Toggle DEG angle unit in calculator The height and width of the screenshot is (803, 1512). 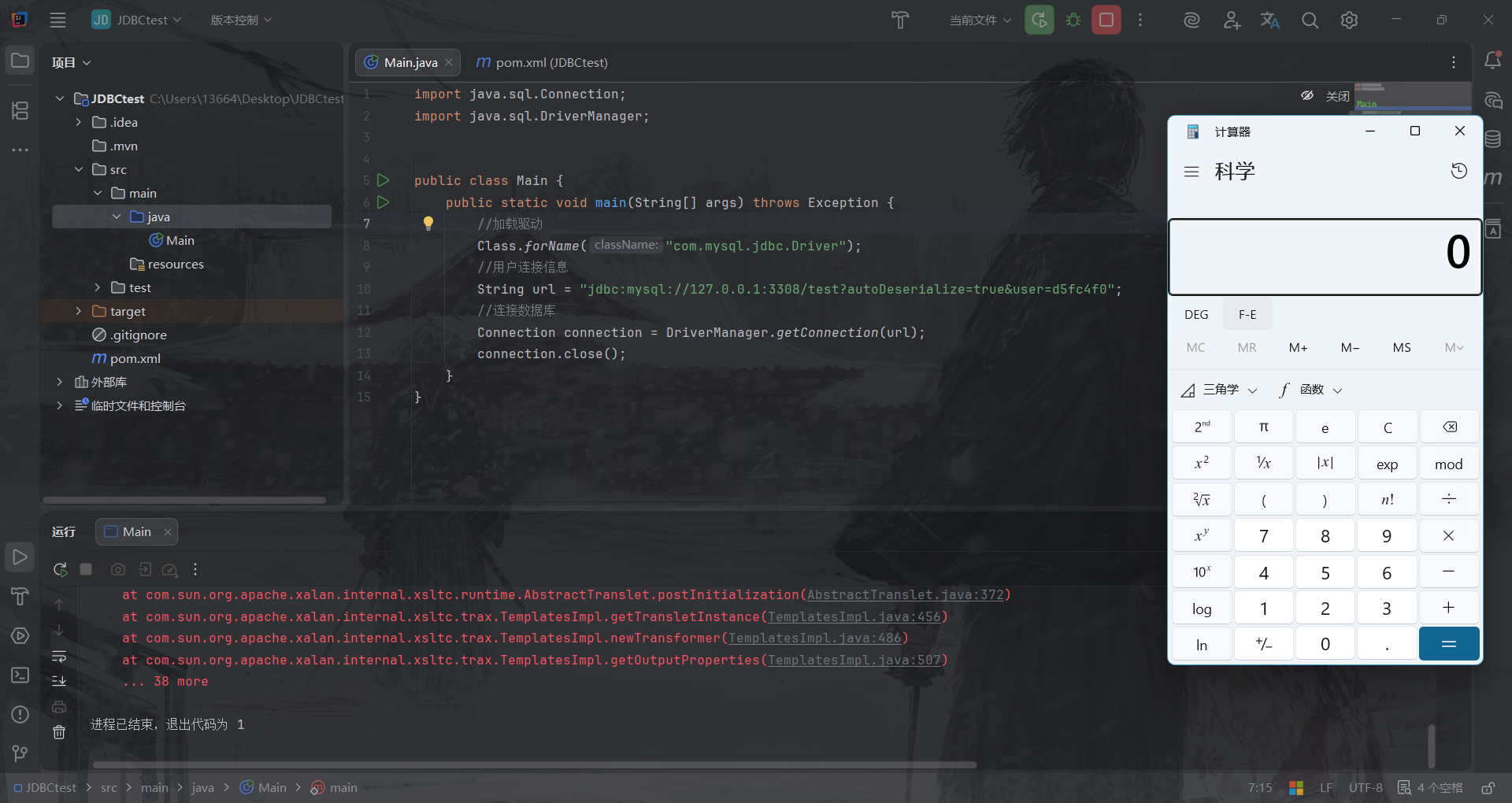pyautogui.click(x=1195, y=314)
